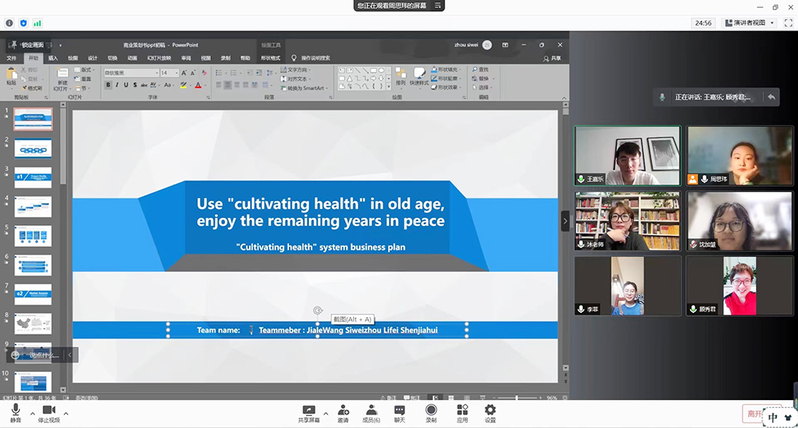Open the Chat (聊天) icon
The image size is (798, 428).
point(400,411)
